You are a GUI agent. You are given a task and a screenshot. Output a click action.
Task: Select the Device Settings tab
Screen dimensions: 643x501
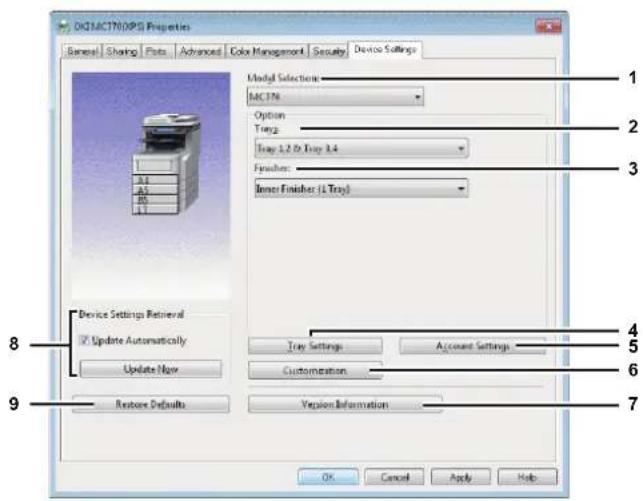[385, 50]
